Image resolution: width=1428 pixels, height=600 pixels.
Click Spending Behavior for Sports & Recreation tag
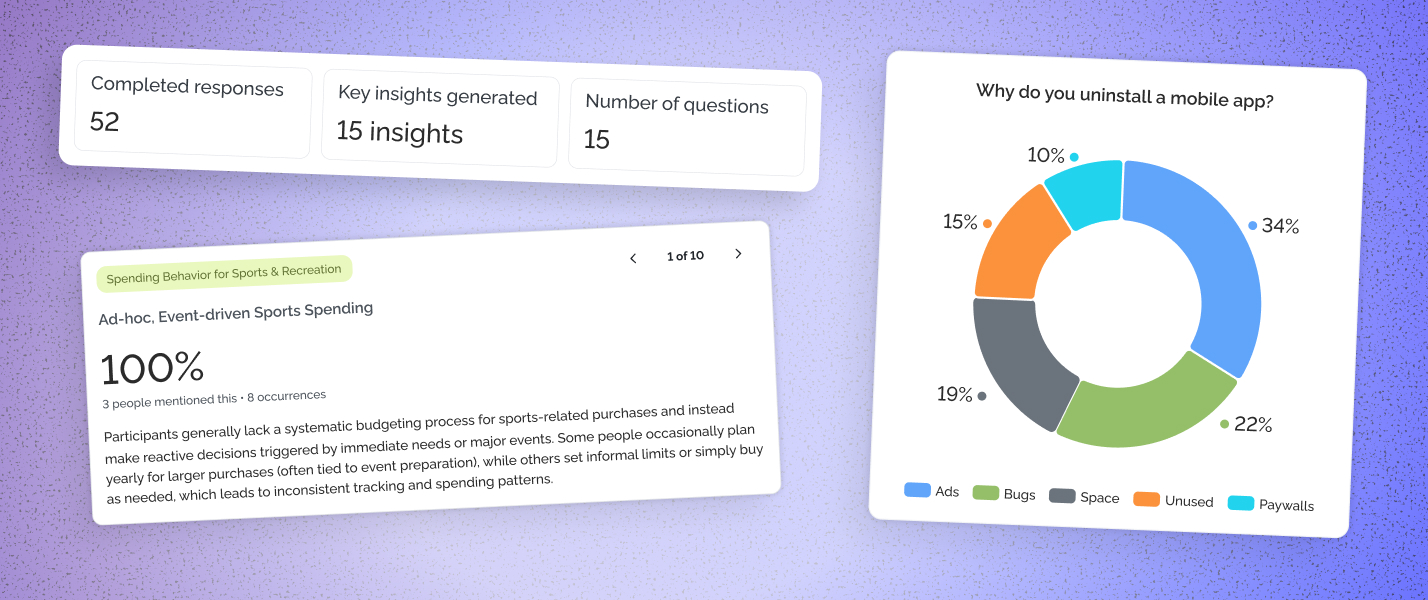click(224, 273)
